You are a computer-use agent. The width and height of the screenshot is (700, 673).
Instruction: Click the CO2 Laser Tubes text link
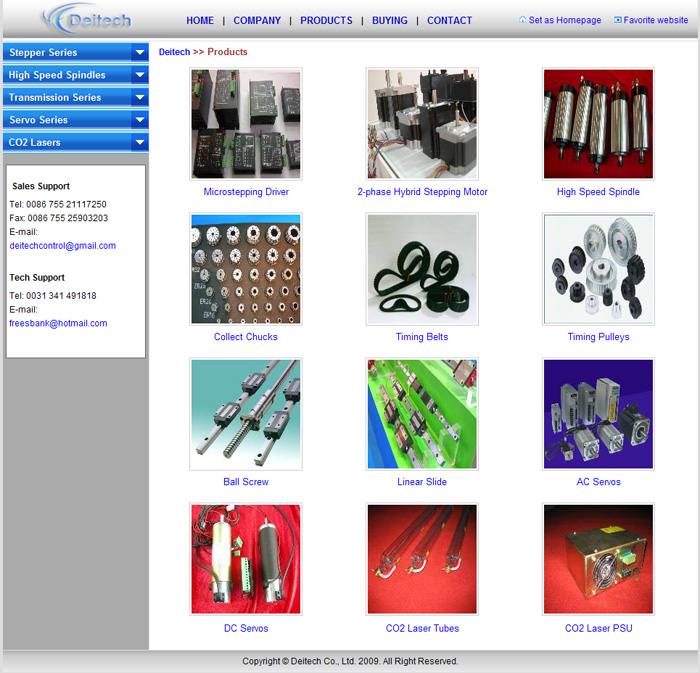click(422, 628)
